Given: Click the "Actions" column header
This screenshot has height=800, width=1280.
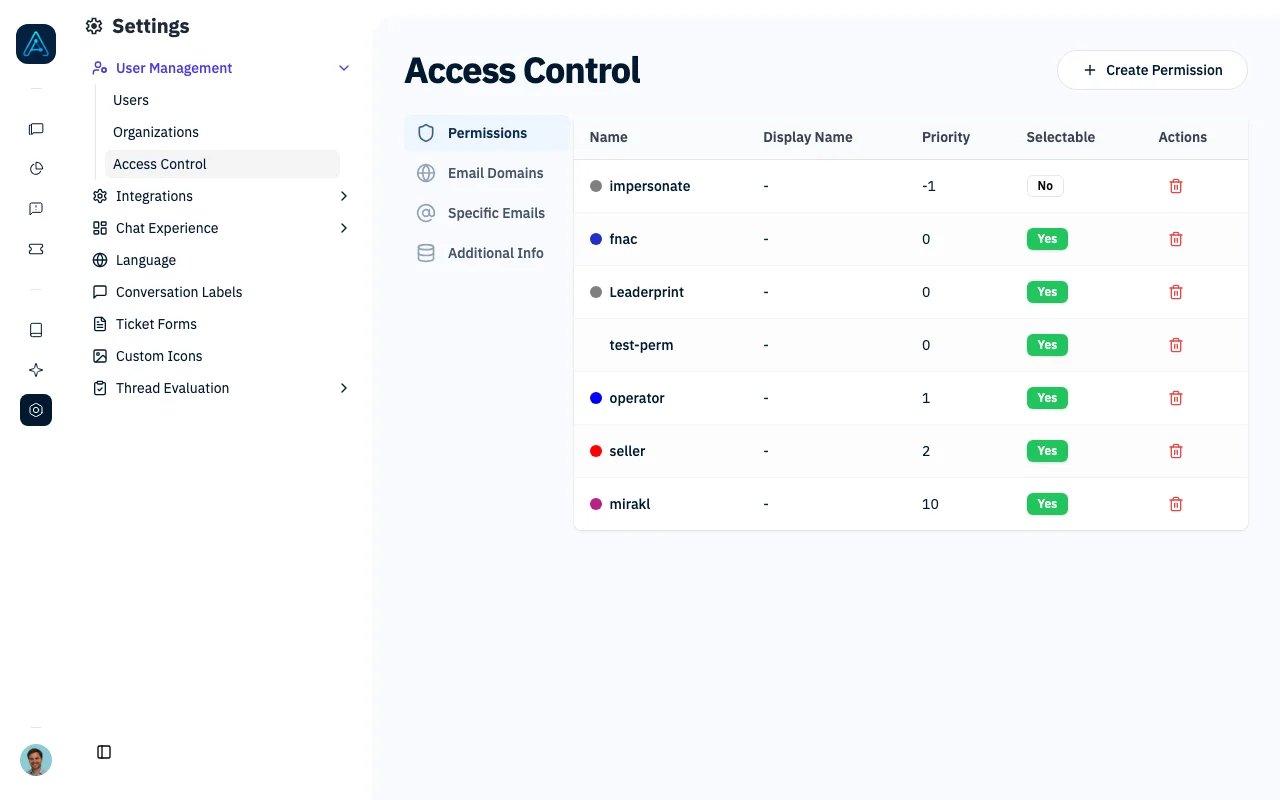Looking at the screenshot, I should pos(1183,137).
